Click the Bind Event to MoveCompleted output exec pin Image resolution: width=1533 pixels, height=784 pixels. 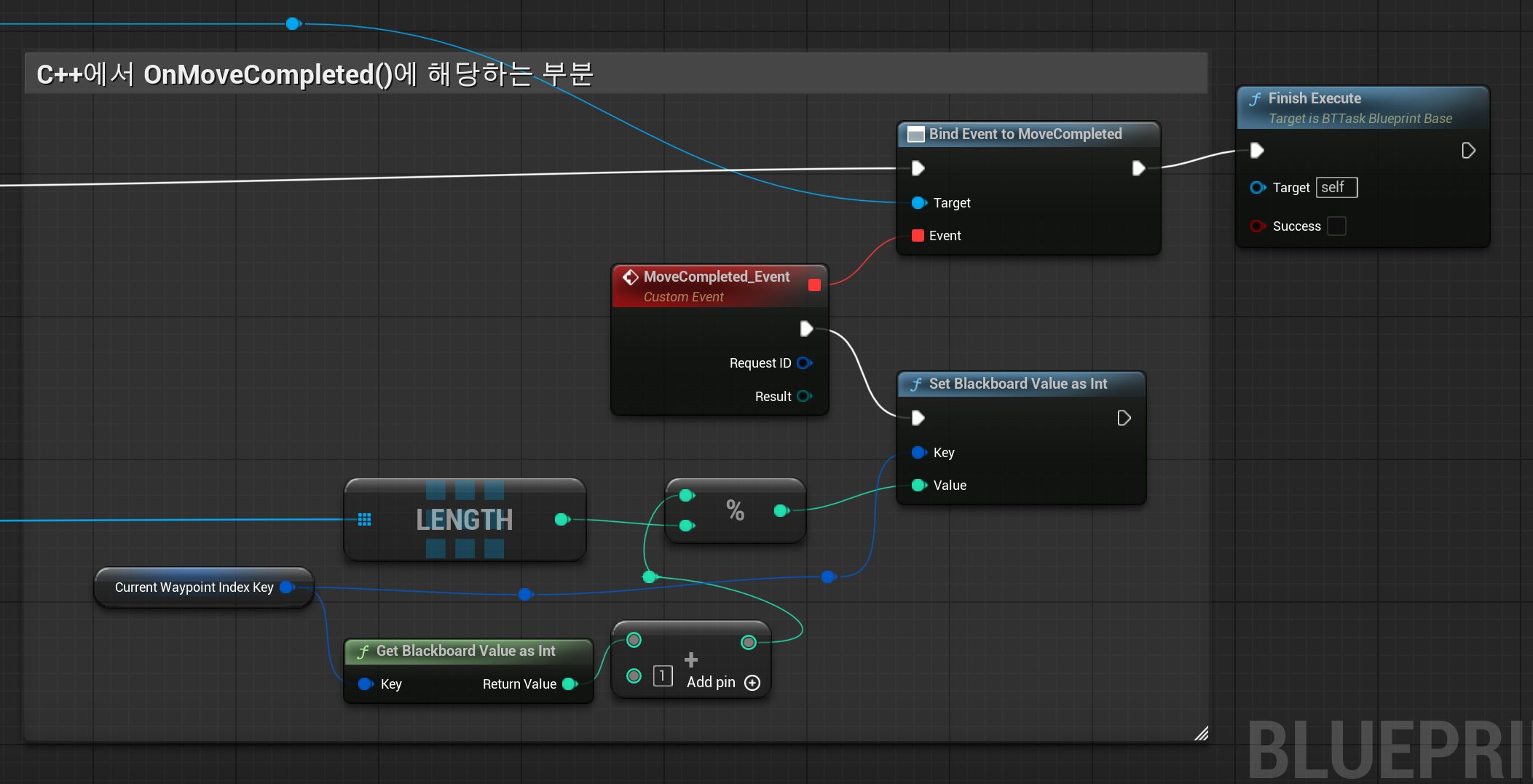pos(1138,168)
